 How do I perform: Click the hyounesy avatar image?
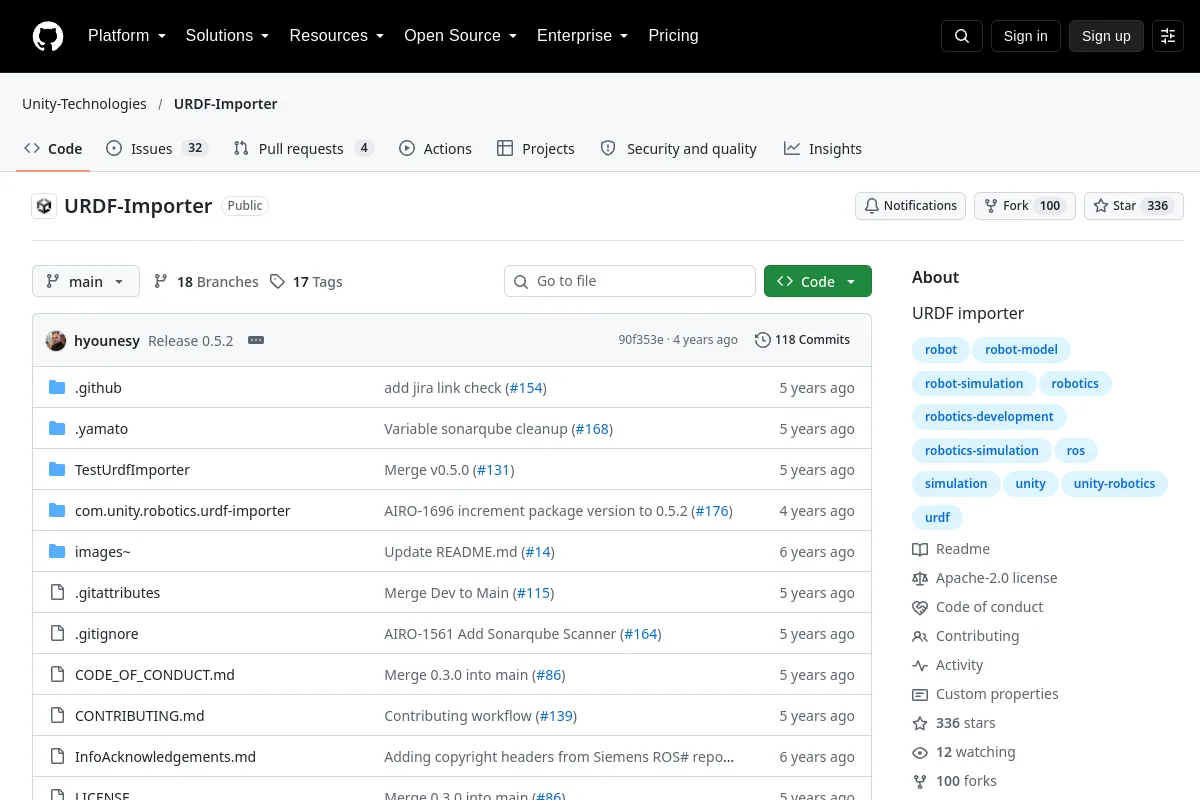(x=56, y=340)
